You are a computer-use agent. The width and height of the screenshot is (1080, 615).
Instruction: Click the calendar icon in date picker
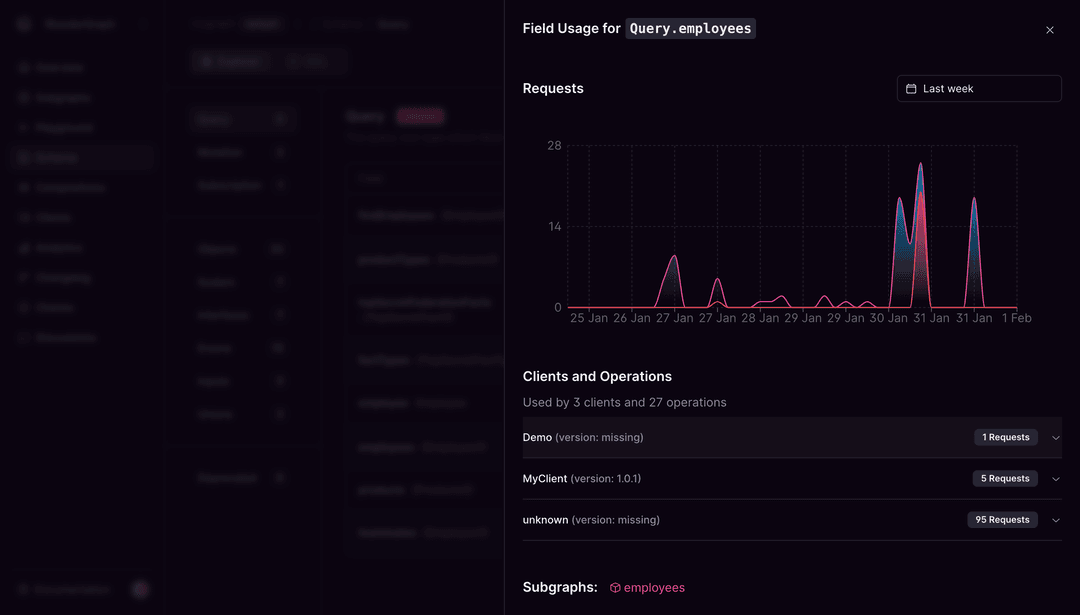pyautogui.click(x=911, y=89)
